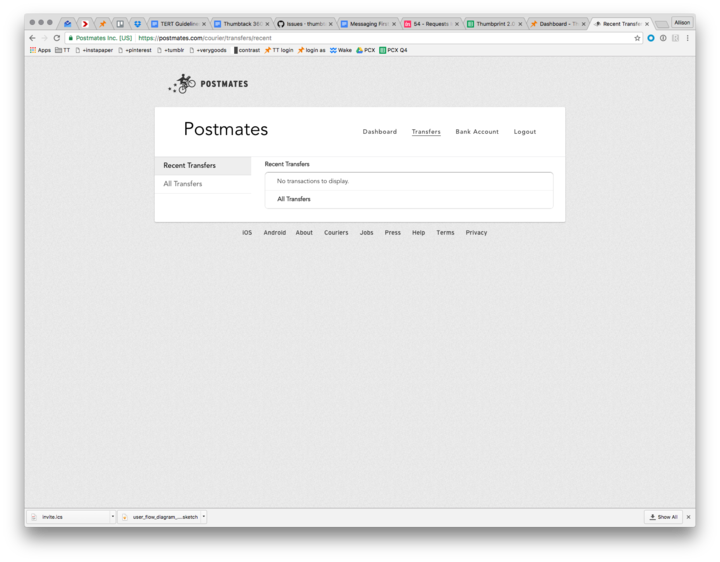Image resolution: width=720 pixels, height=562 pixels.
Task: Open the 'login as' bookmark
Action: click(311, 50)
